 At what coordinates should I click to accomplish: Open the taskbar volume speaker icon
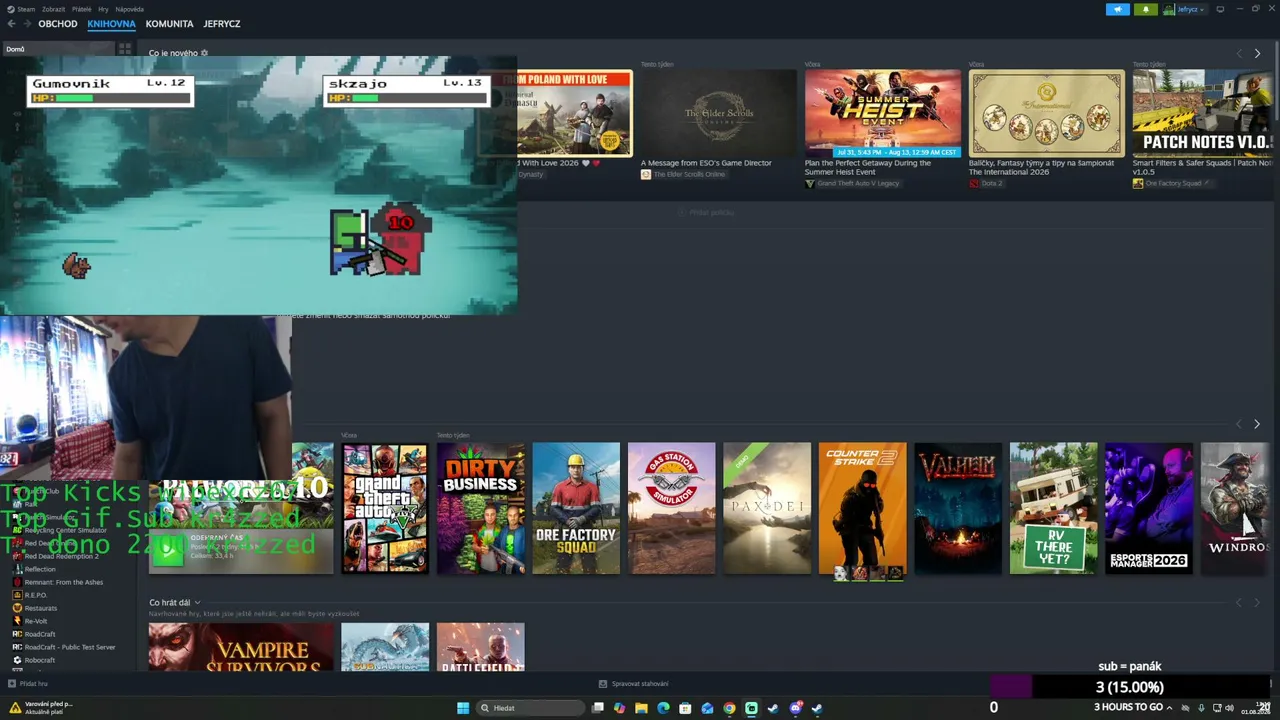[x=1230, y=708]
